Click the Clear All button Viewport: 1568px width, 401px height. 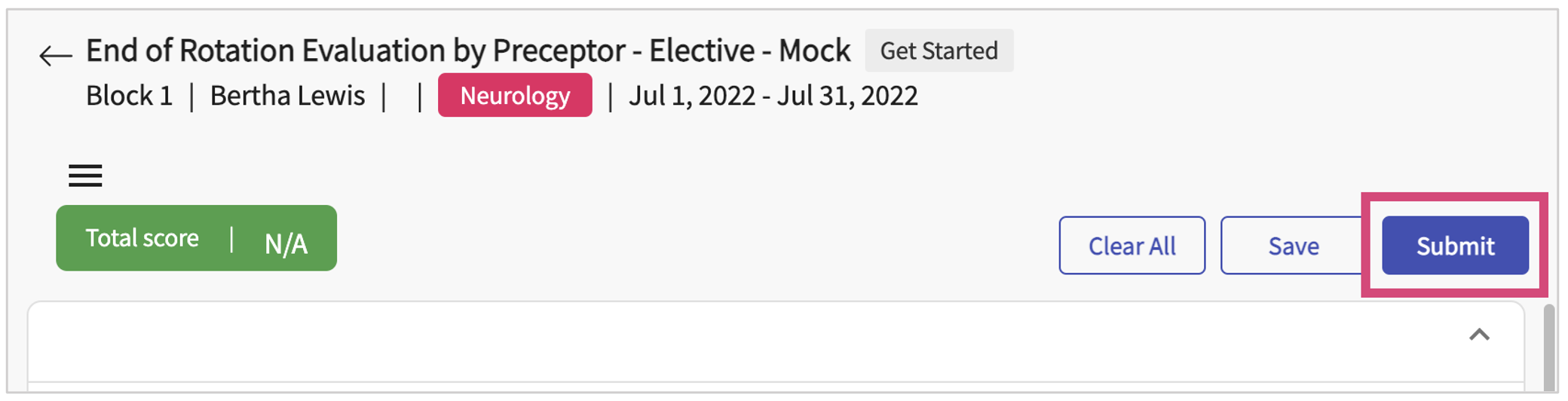(x=1132, y=246)
